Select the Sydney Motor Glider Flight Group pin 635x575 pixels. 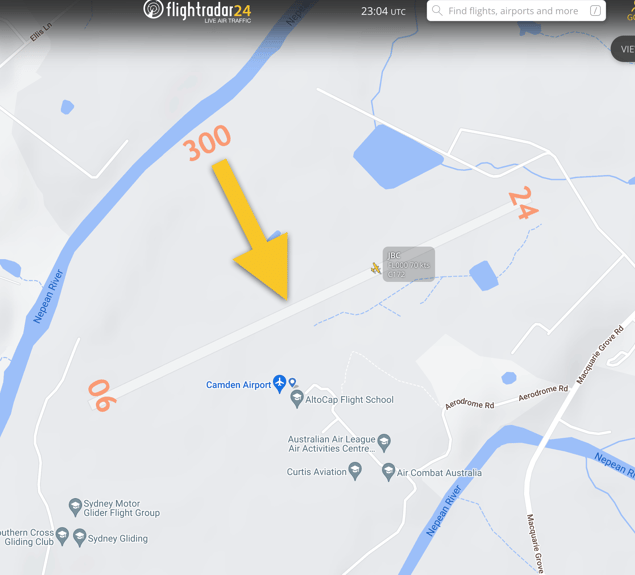click(75, 507)
